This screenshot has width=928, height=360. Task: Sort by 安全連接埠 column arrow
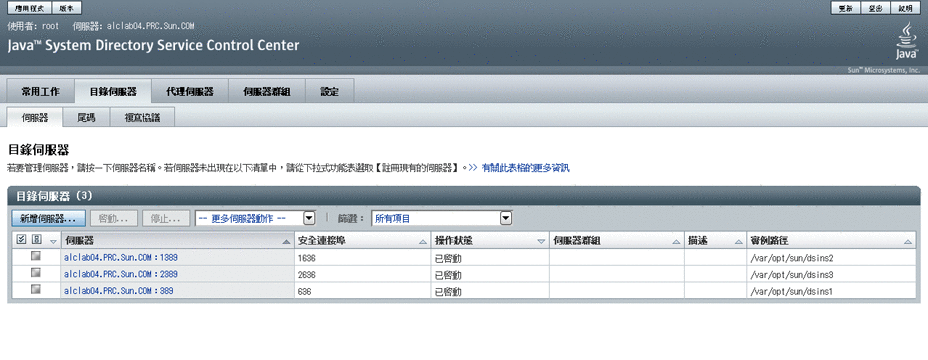click(x=423, y=242)
